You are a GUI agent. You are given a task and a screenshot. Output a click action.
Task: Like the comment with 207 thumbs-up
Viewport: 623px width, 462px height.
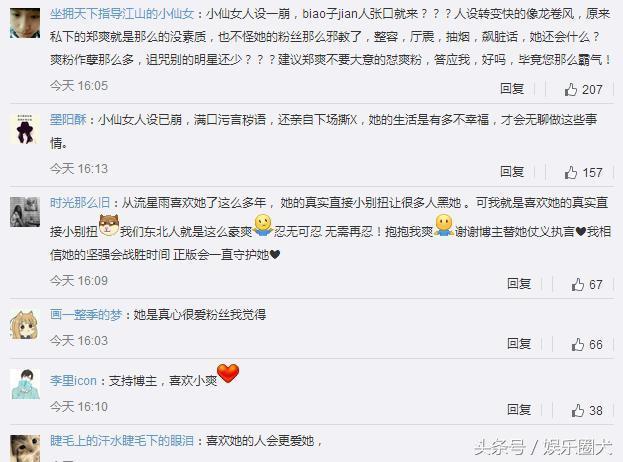click(571, 89)
